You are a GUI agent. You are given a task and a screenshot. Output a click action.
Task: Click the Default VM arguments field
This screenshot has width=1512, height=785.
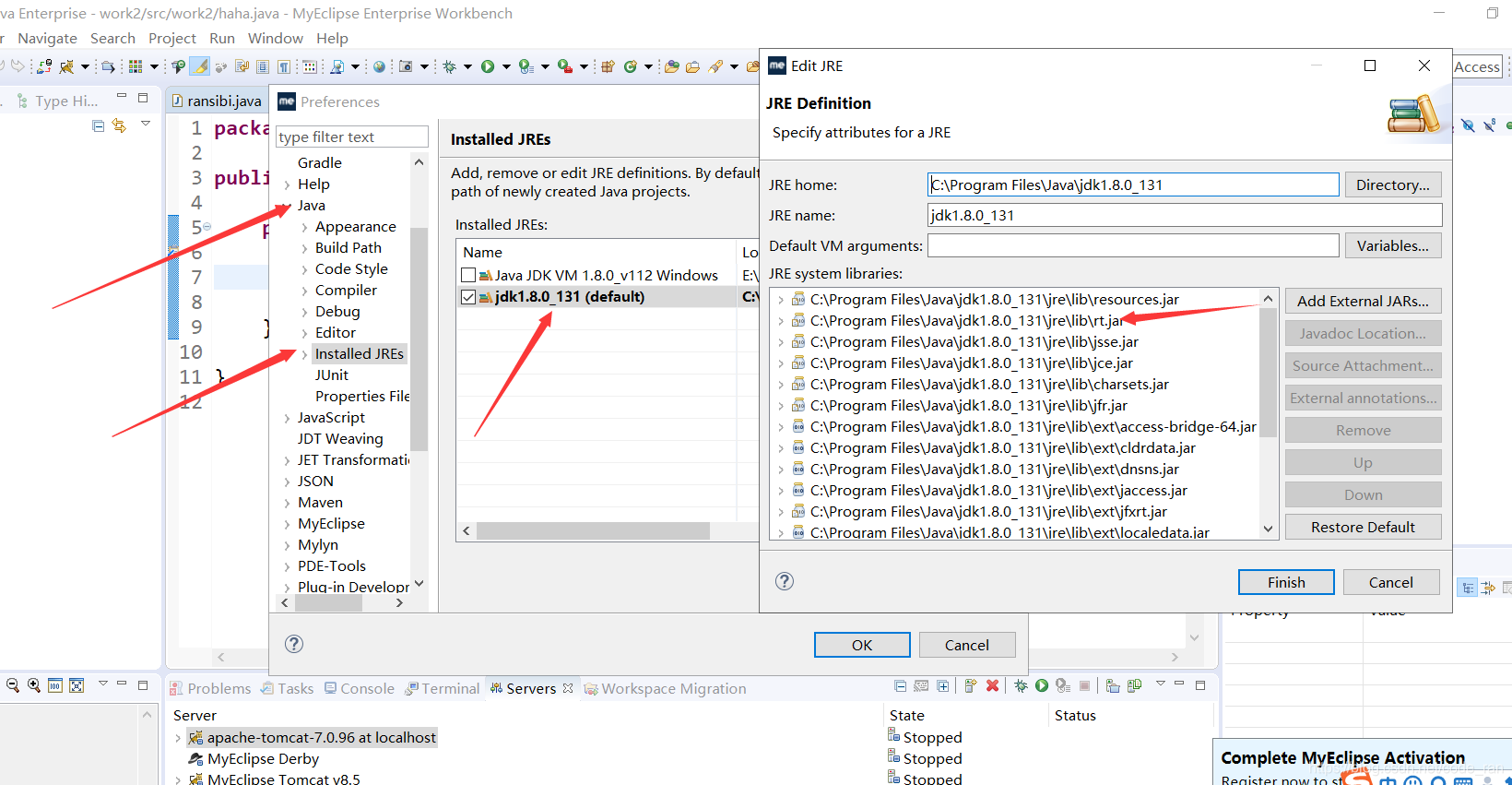[1133, 245]
